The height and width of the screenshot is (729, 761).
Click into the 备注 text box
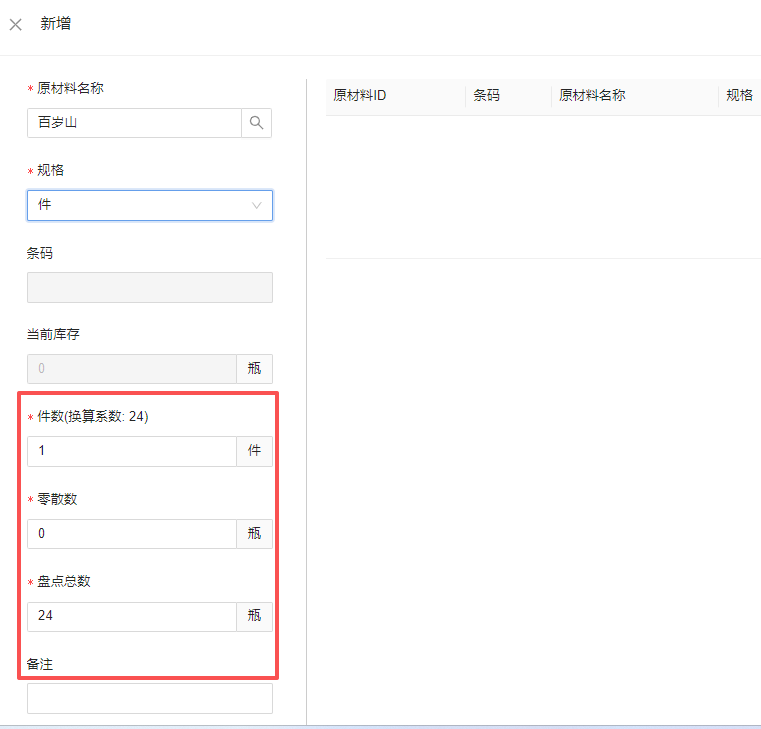pyautogui.click(x=149, y=698)
